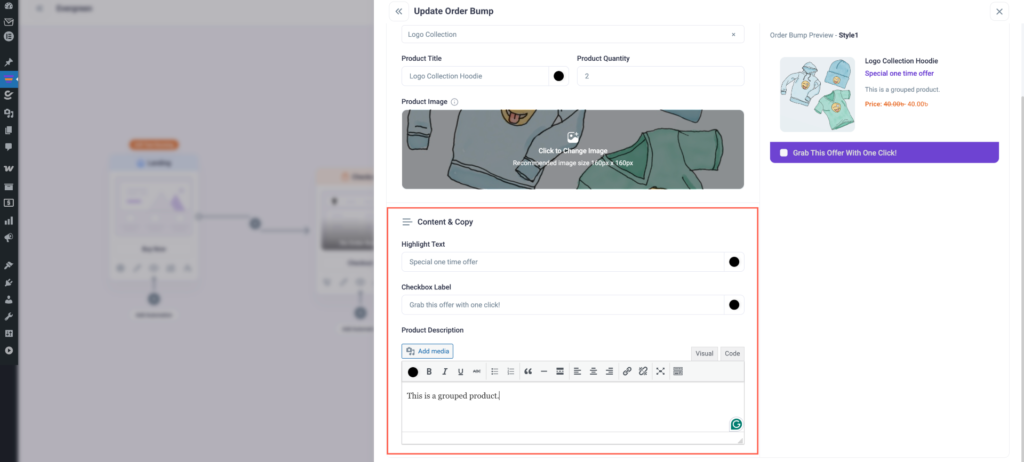
Task: Click the Bold formatting icon
Action: click(x=429, y=371)
